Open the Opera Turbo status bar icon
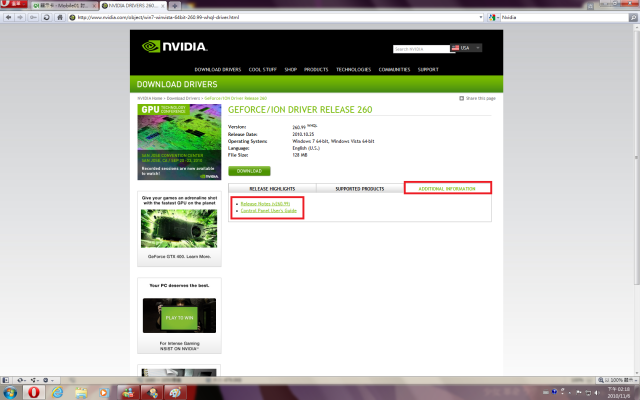The width and height of the screenshot is (640, 400). tap(45, 380)
